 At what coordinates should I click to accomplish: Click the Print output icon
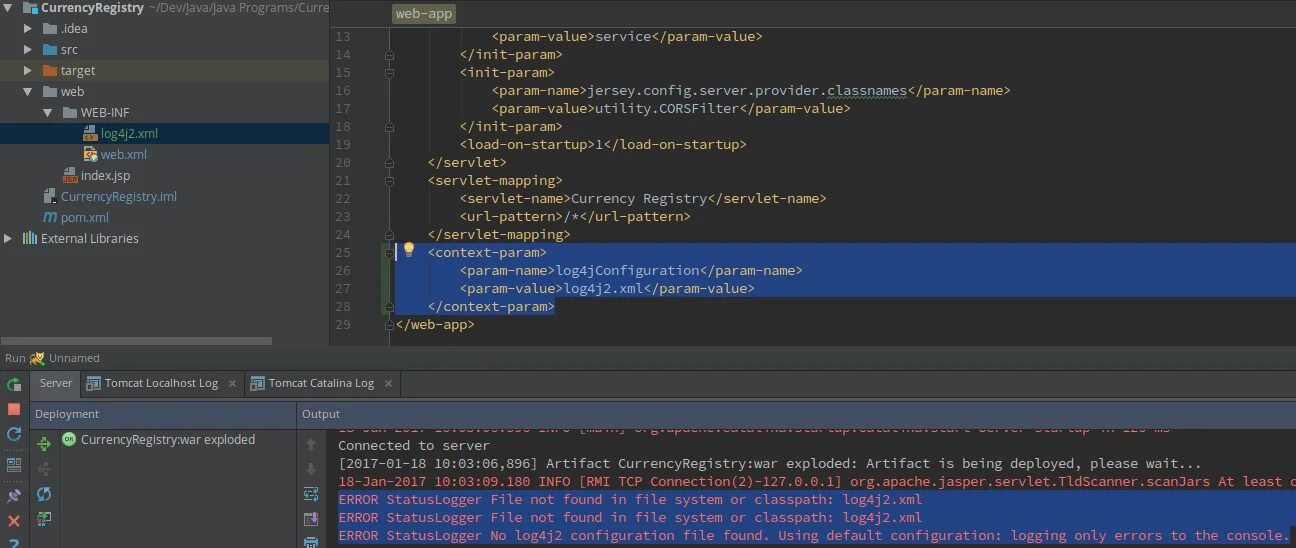click(311, 541)
